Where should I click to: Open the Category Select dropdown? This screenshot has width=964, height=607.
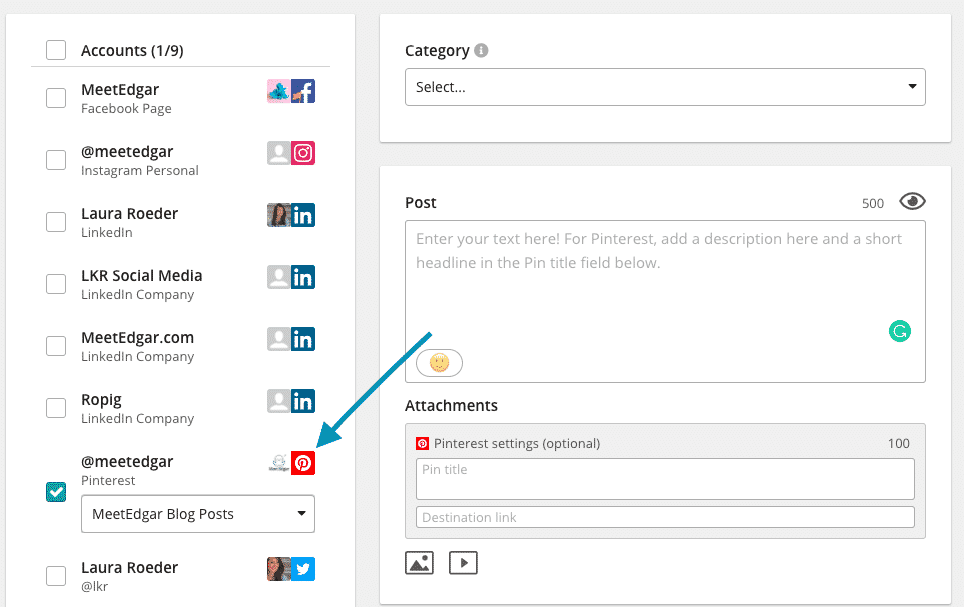pos(665,87)
